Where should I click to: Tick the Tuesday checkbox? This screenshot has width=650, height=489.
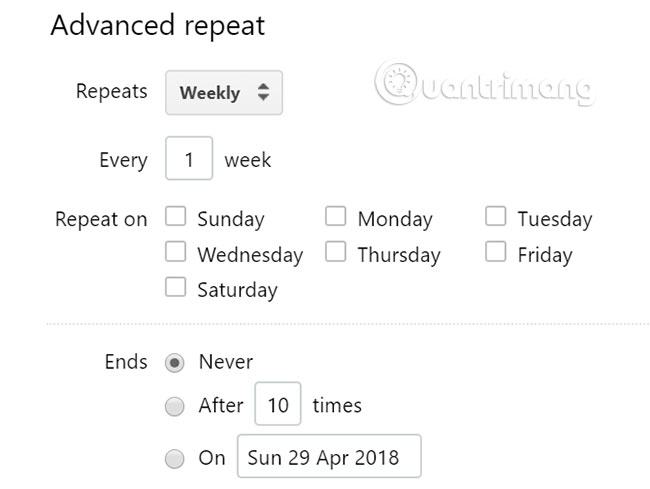[x=496, y=217]
